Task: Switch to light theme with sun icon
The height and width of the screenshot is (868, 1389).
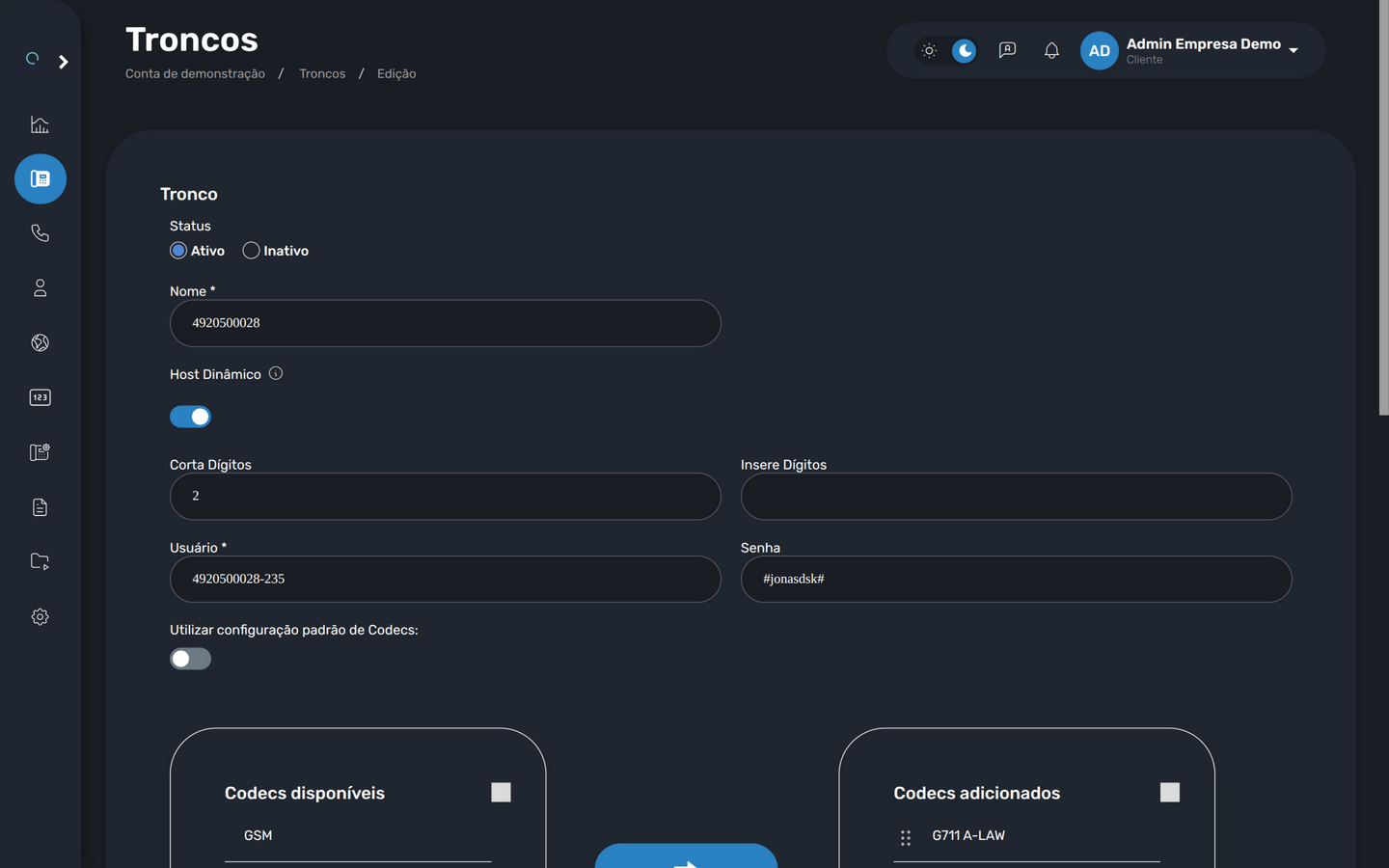Action: (x=929, y=51)
